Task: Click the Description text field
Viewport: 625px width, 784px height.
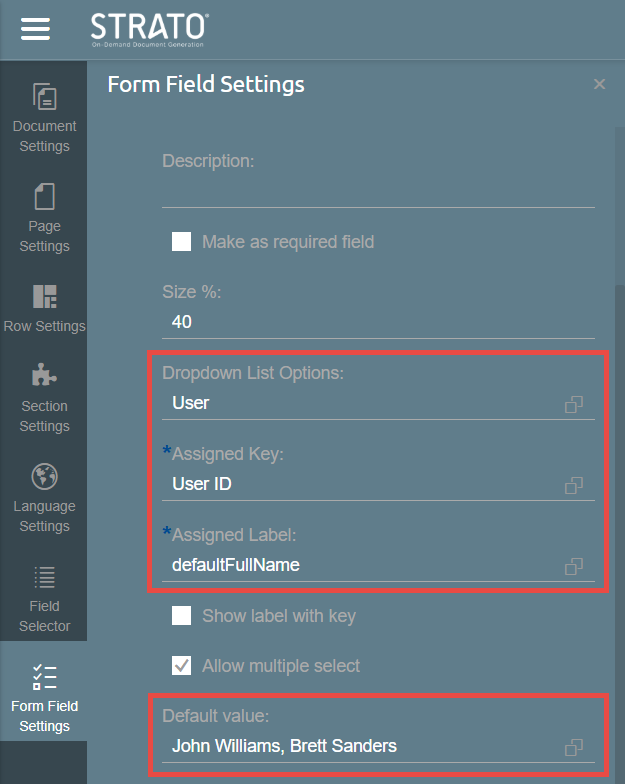Action: 378,192
